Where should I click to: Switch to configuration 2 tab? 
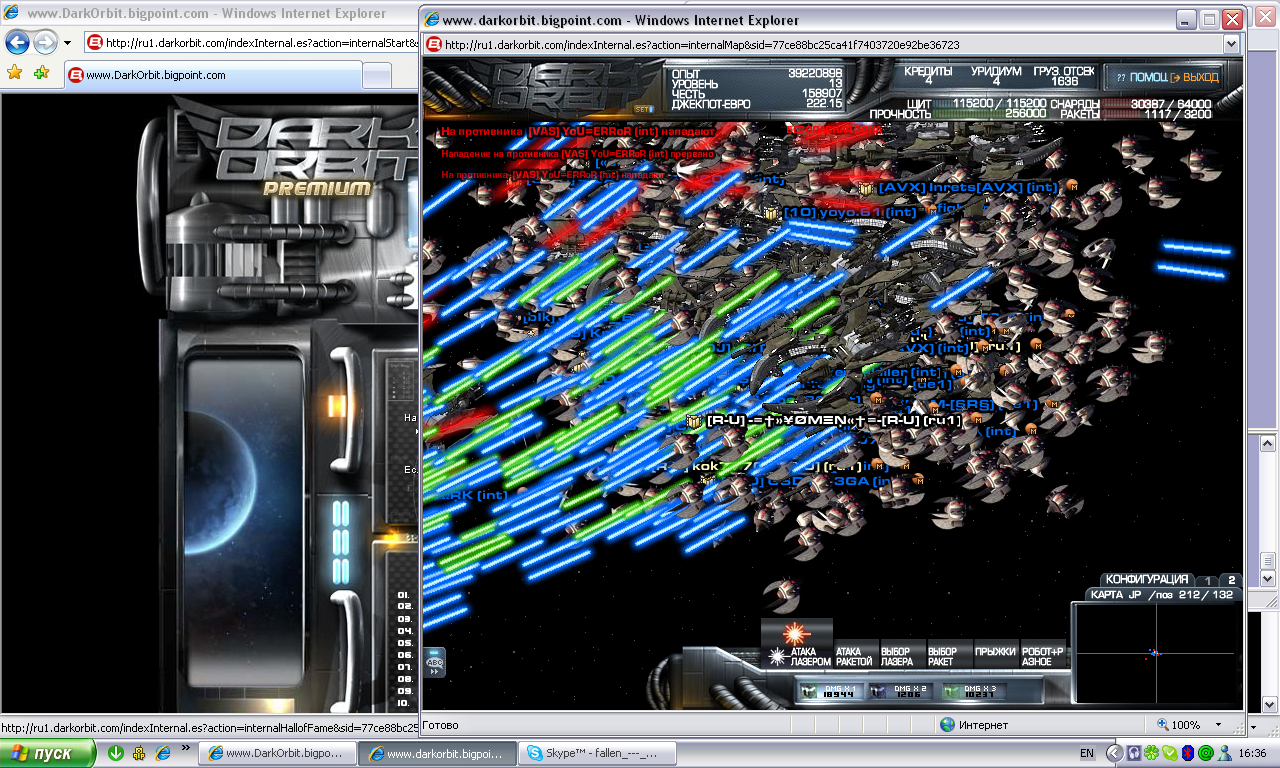point(1231,580)
